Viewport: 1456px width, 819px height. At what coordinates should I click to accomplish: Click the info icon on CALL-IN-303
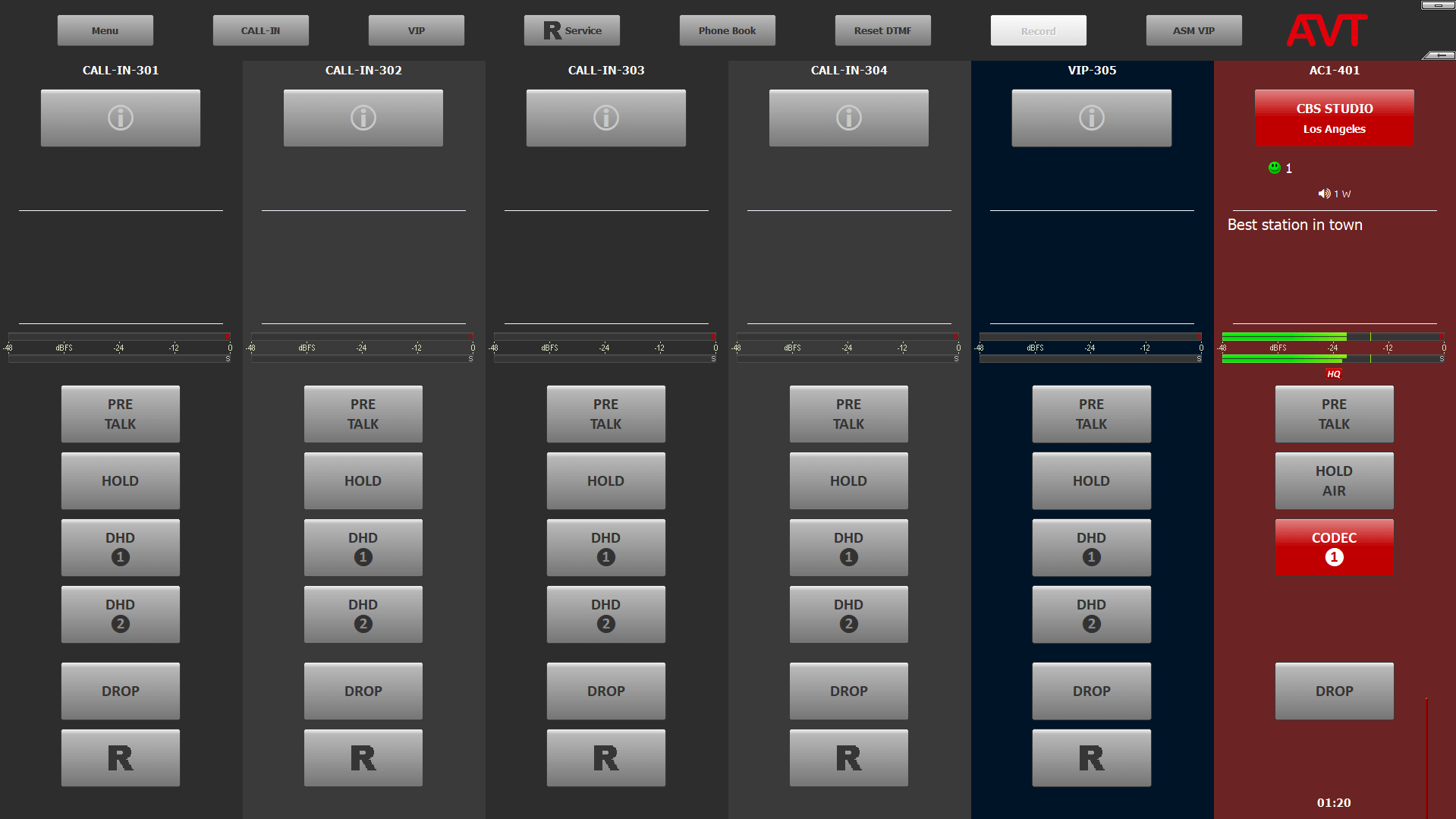point(605,118)
